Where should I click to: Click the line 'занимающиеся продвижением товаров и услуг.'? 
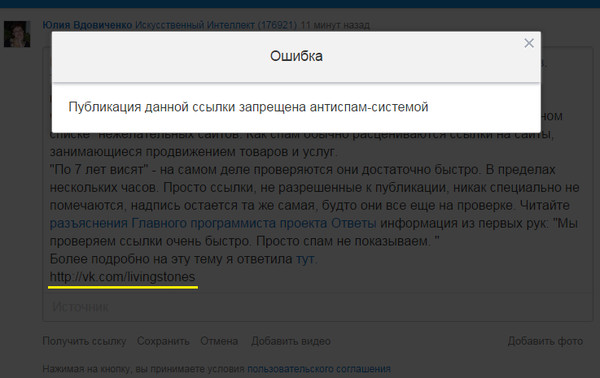point(194,152)
